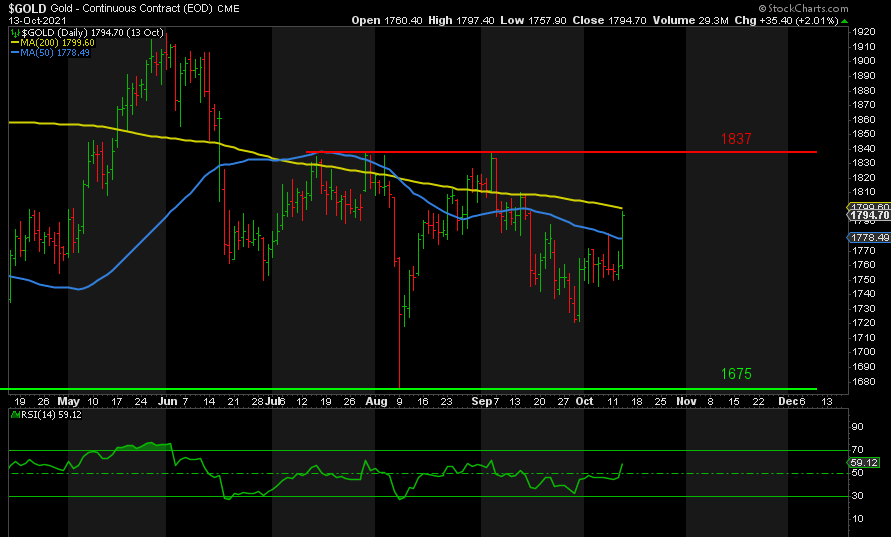Click the Aug label on the date axis

tap(376, 401)
